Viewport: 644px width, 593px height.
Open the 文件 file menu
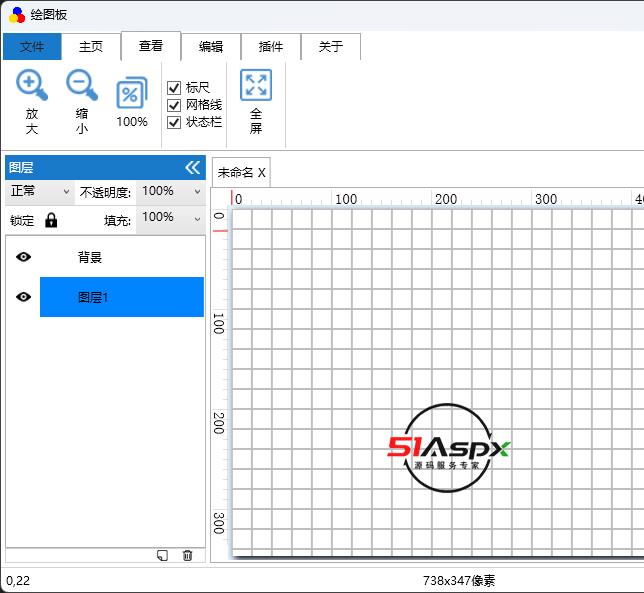pos(32,46)
